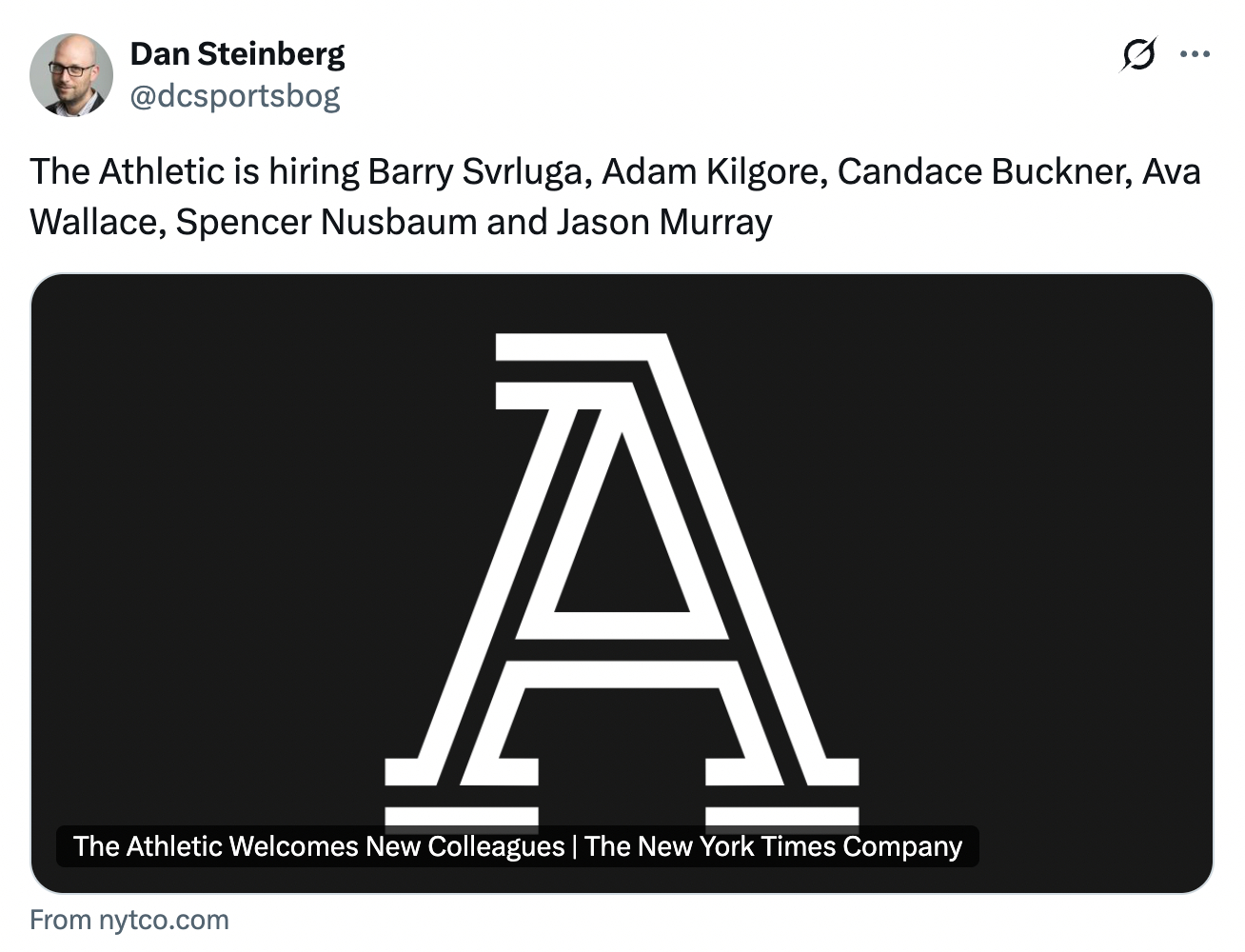Click the Grok explain post icon
Image resolution: width=1245 pixels, height=952 pixels.
pos(1137,55)
